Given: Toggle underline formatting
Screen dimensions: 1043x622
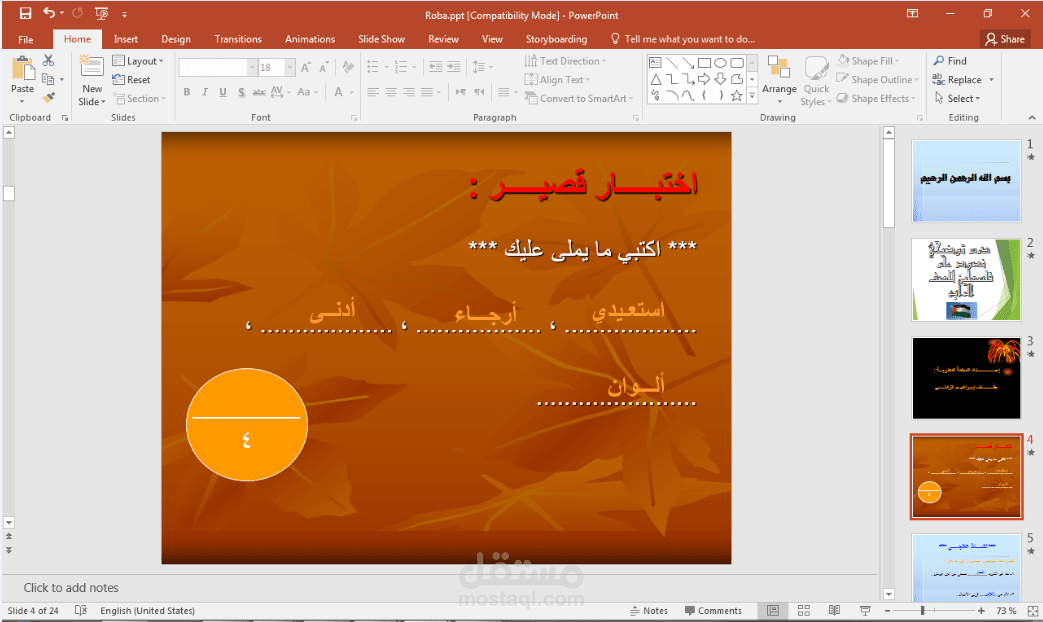Looking at the screenshot, I should pos(220,91).
